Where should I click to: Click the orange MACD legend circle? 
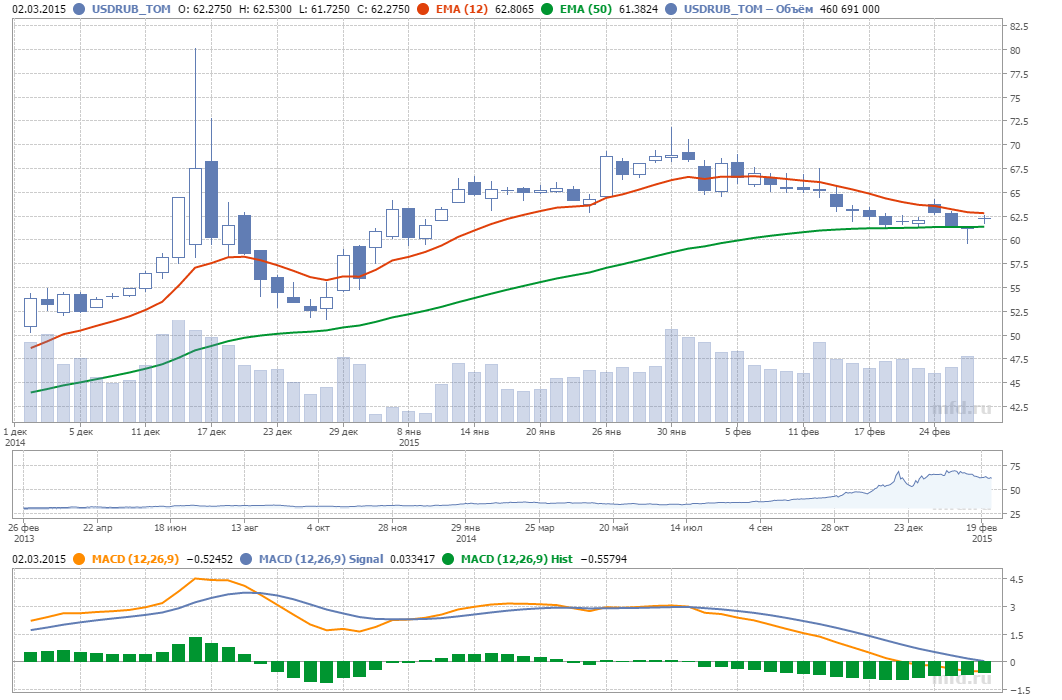80,559
